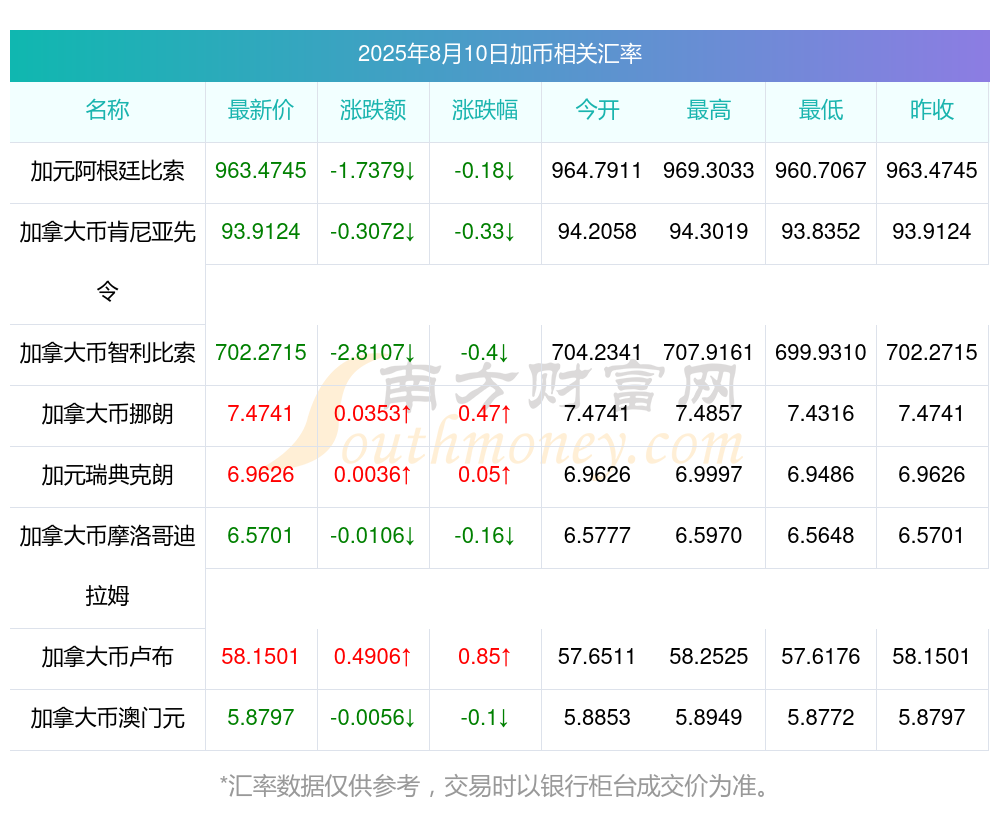Select the opening price 964.7911
This screenshot has height=817, width=1000.
tap(597, 171)
